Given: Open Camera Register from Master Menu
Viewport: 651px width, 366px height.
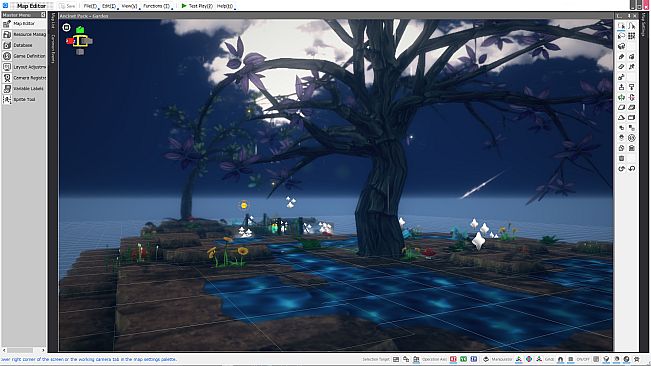Looking at the screenshot, I should (24, 78).
